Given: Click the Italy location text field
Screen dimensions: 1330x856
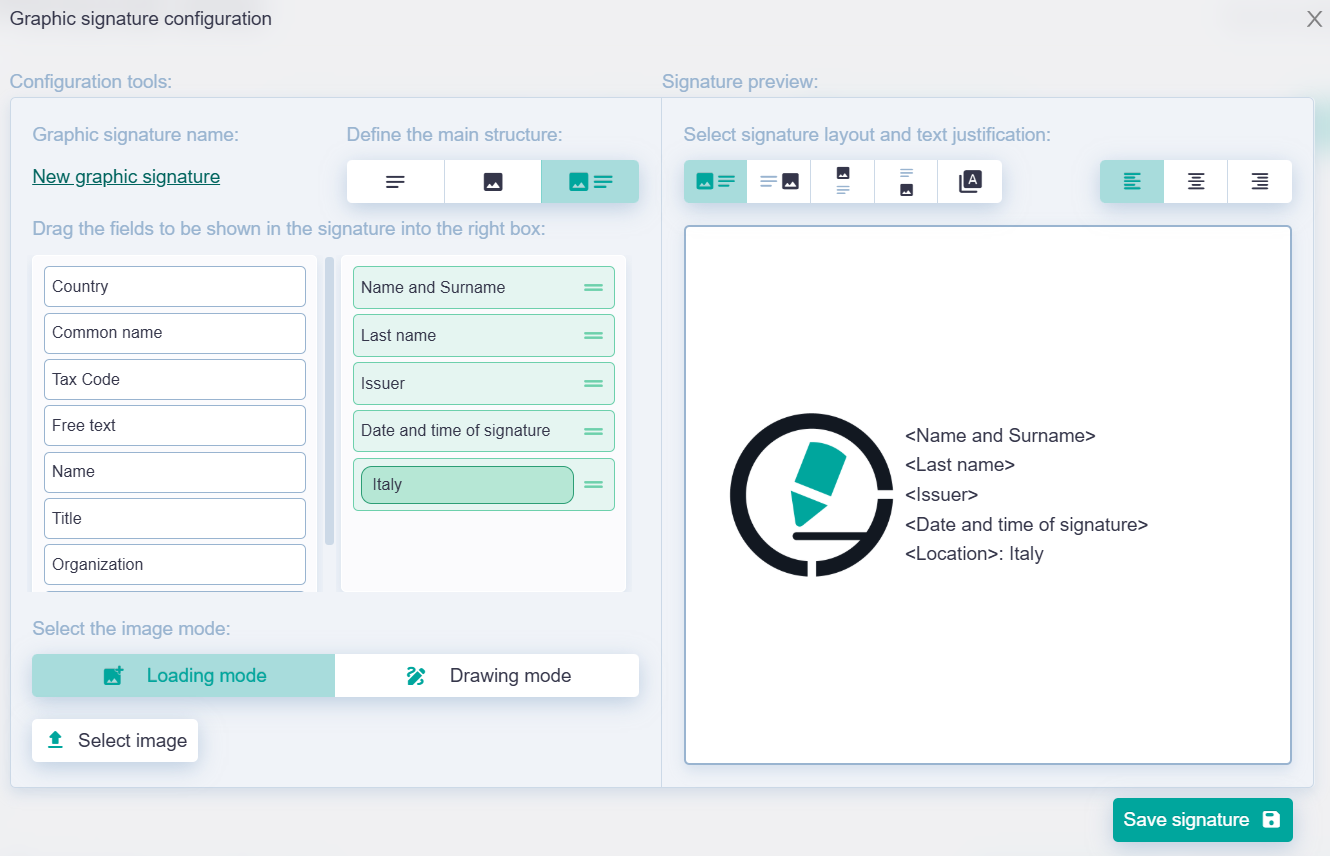Looking at the screenshot, I should tap(466, 485).
